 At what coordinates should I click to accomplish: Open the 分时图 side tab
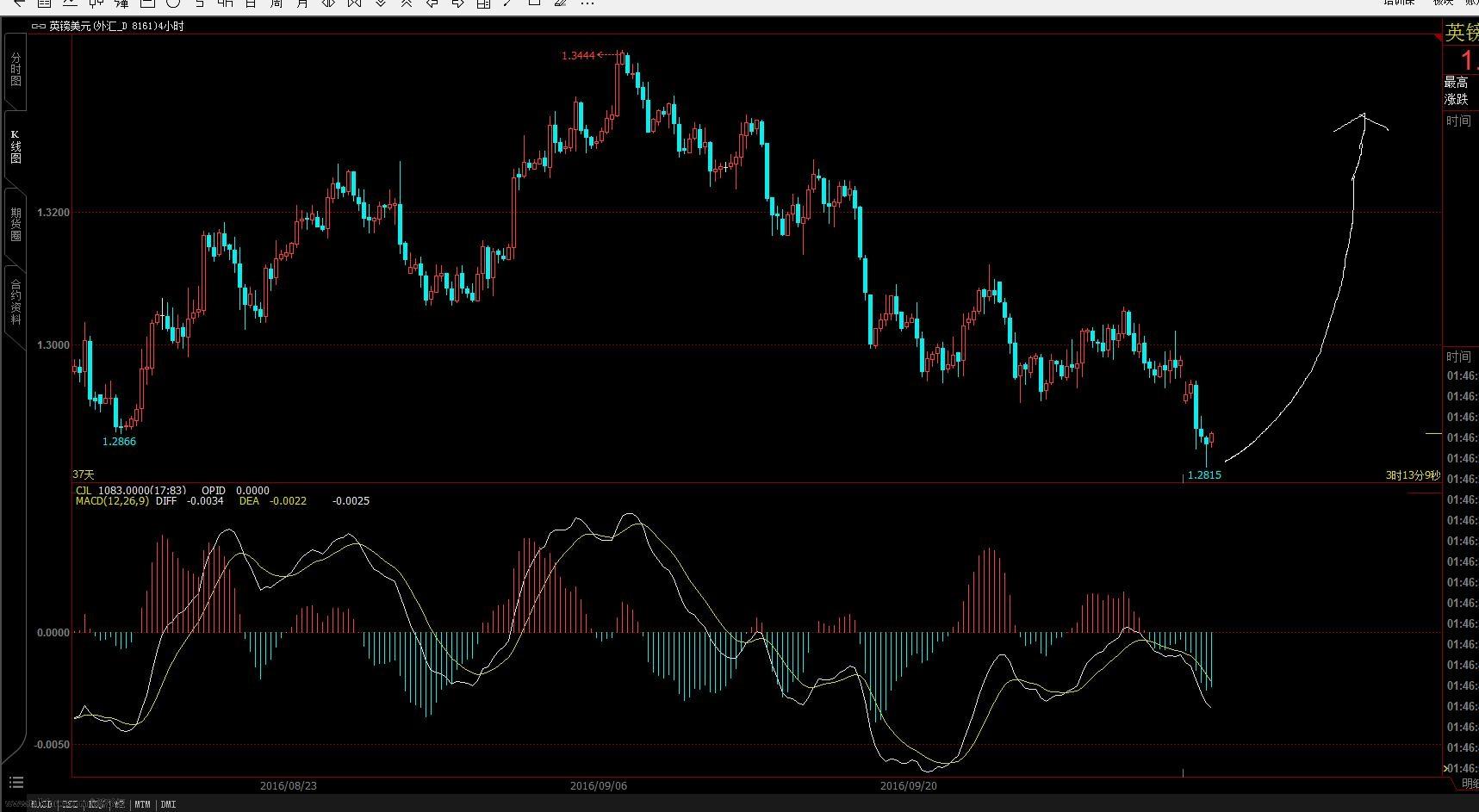pos(16,71)
